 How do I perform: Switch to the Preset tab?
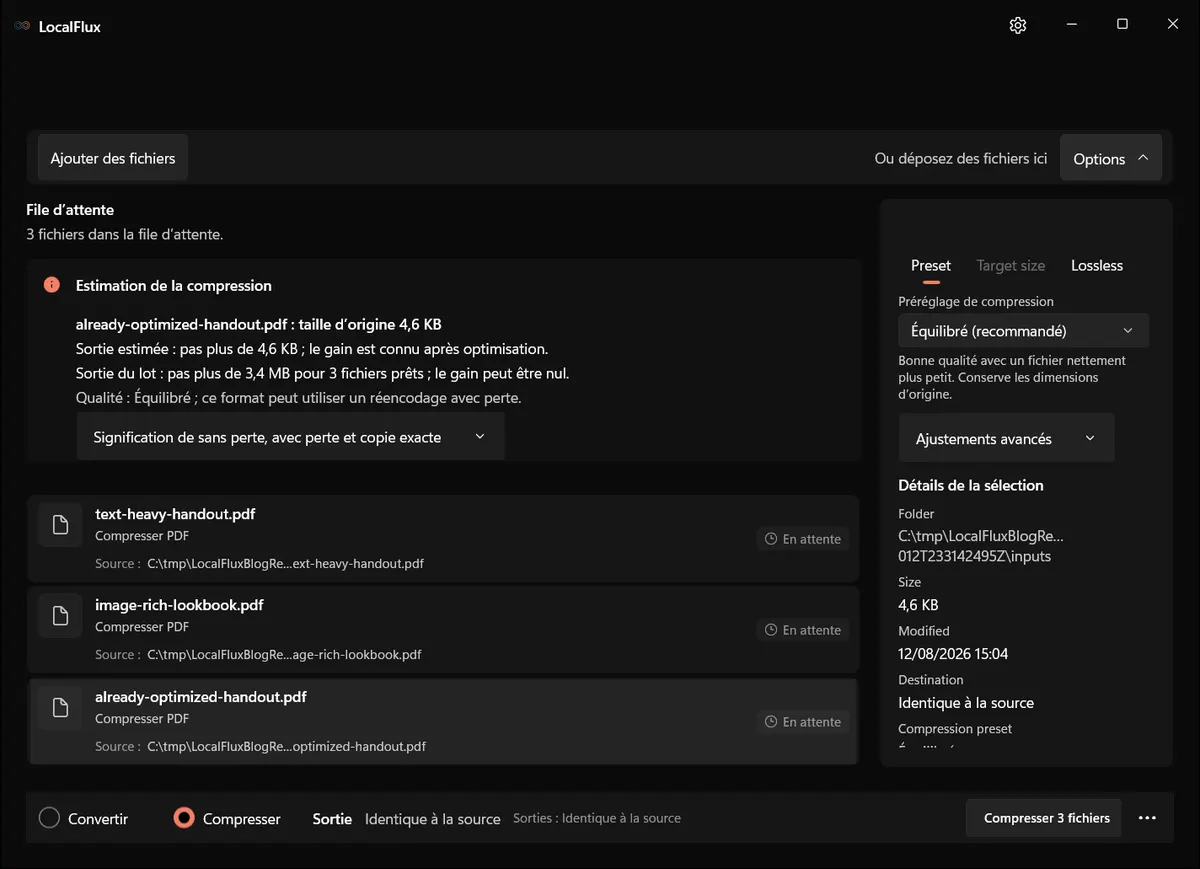coord(931,265)
